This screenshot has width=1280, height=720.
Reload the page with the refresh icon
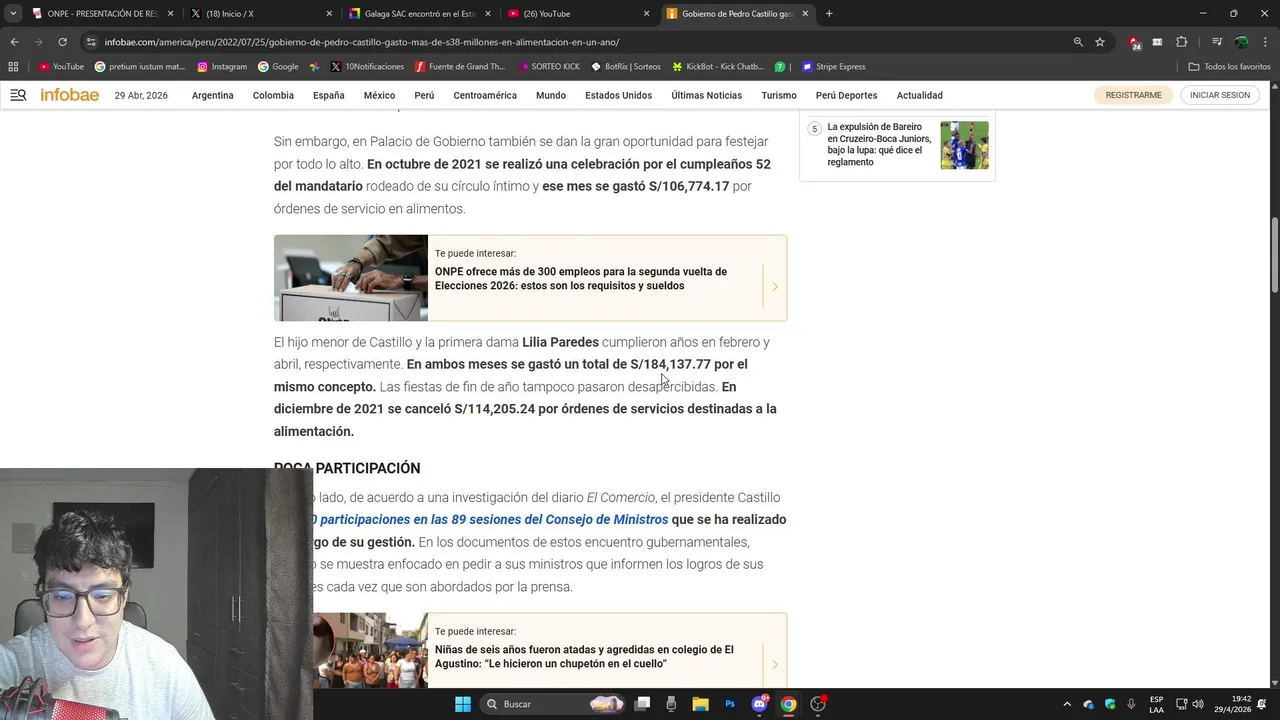pyautogui.click(x=62, y=42)
